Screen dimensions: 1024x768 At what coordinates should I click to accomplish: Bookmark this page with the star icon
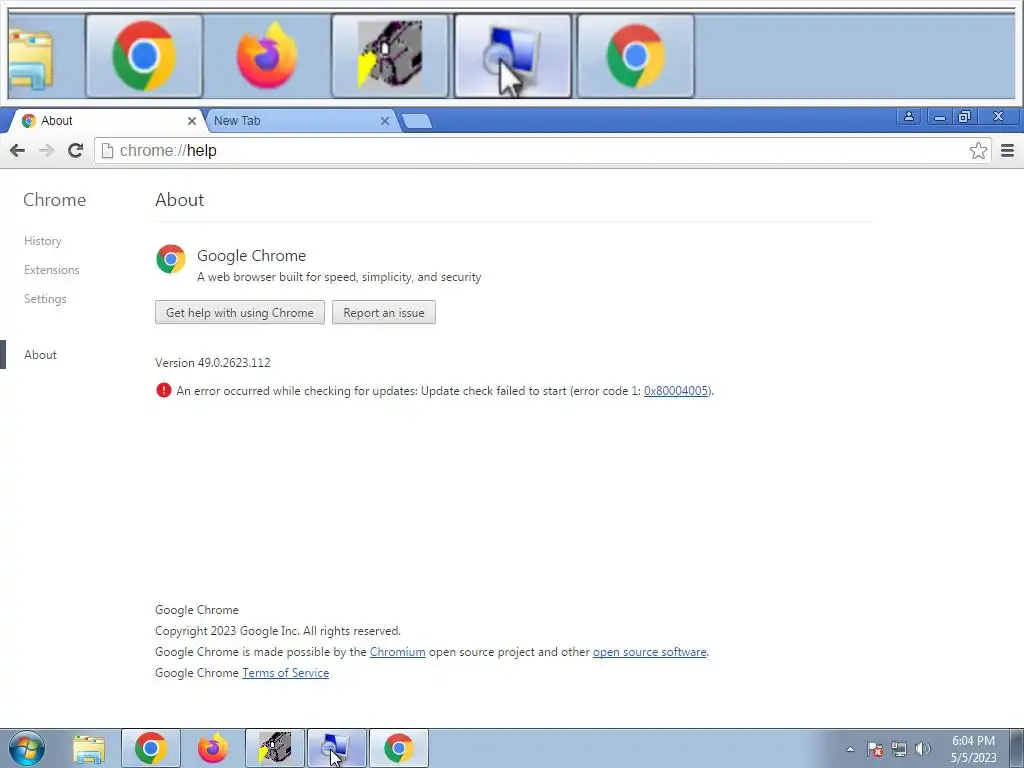978,151
